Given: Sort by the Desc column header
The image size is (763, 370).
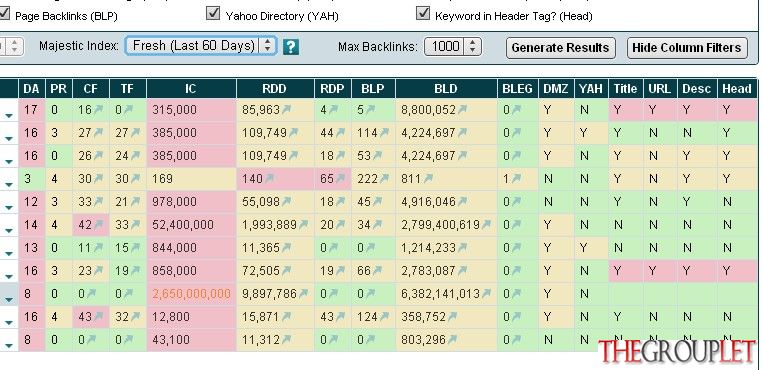Looking at the screenshot, I should point(697,89).
